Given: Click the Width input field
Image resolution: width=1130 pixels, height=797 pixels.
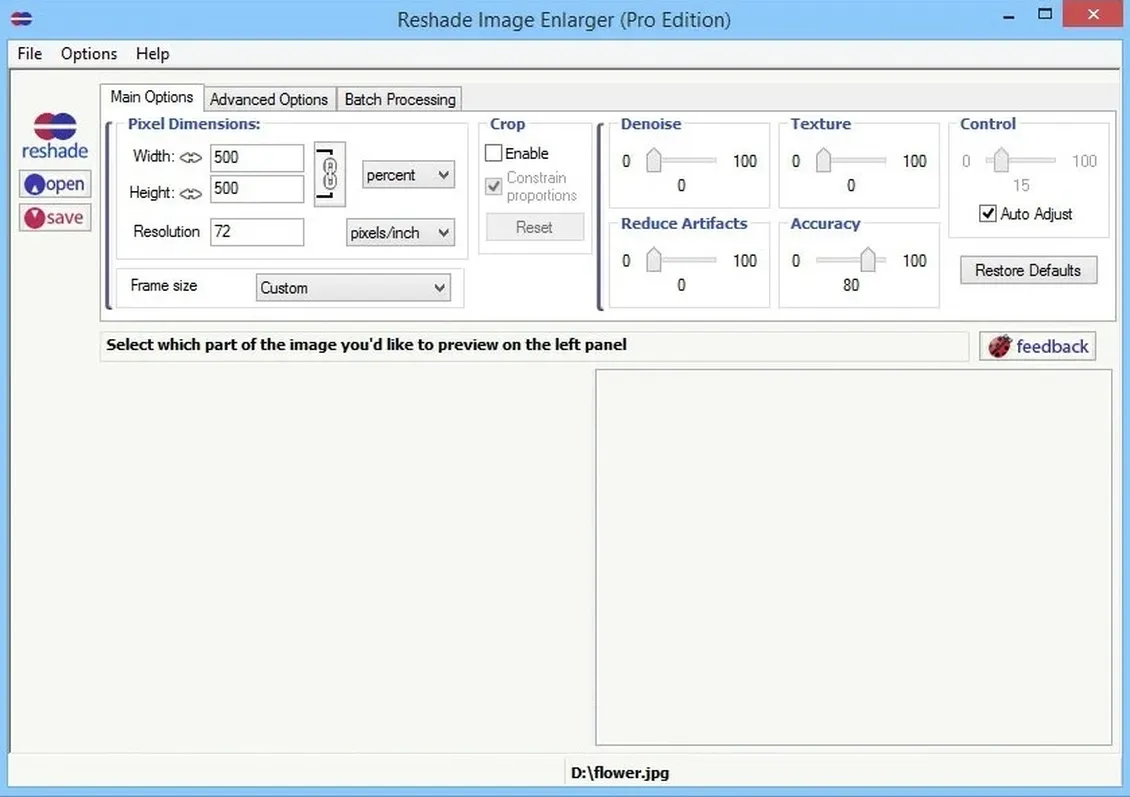Looking at the screenshot, I should coord(257,158).
